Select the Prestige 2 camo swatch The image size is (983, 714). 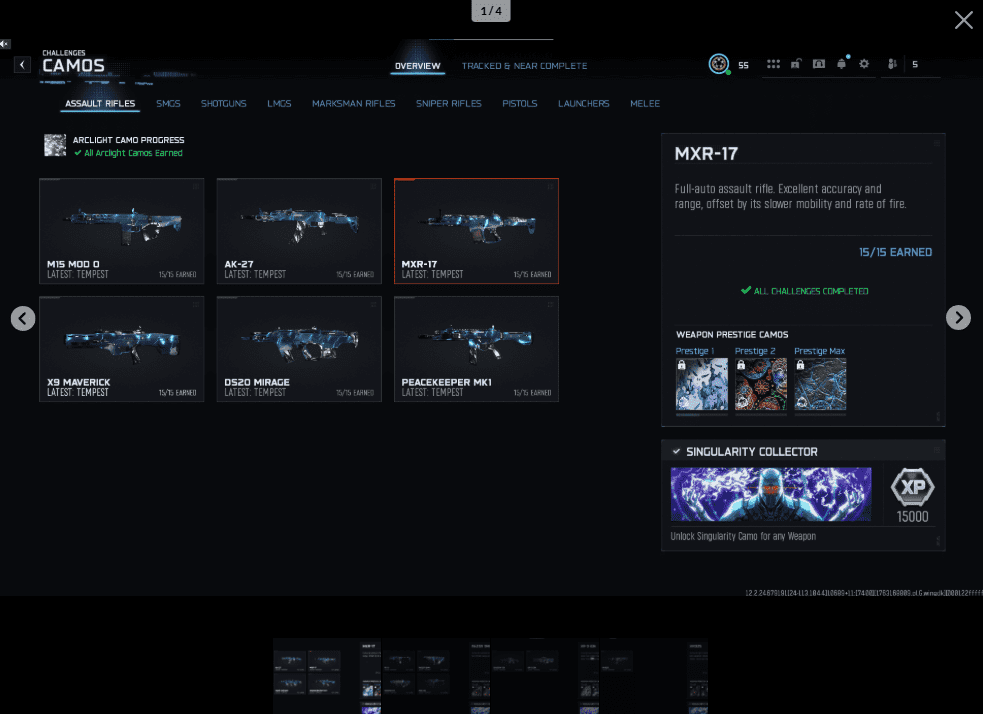coord(761,384)
